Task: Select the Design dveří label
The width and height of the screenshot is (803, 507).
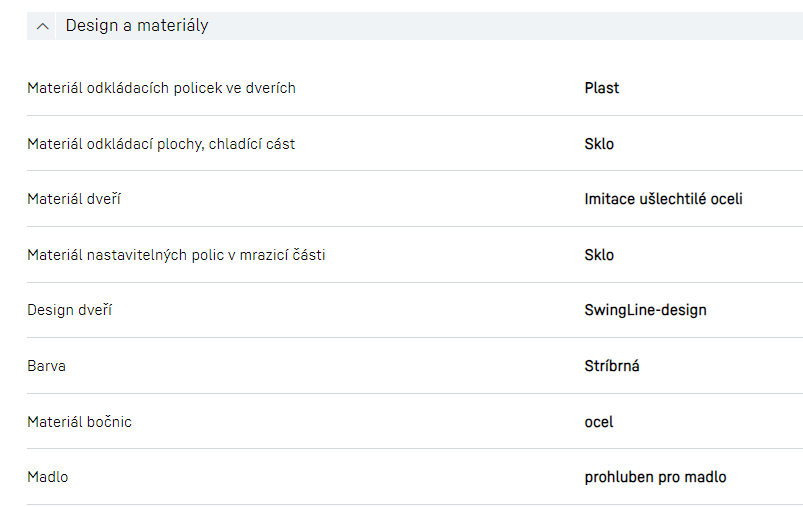Action: [69, 310]
